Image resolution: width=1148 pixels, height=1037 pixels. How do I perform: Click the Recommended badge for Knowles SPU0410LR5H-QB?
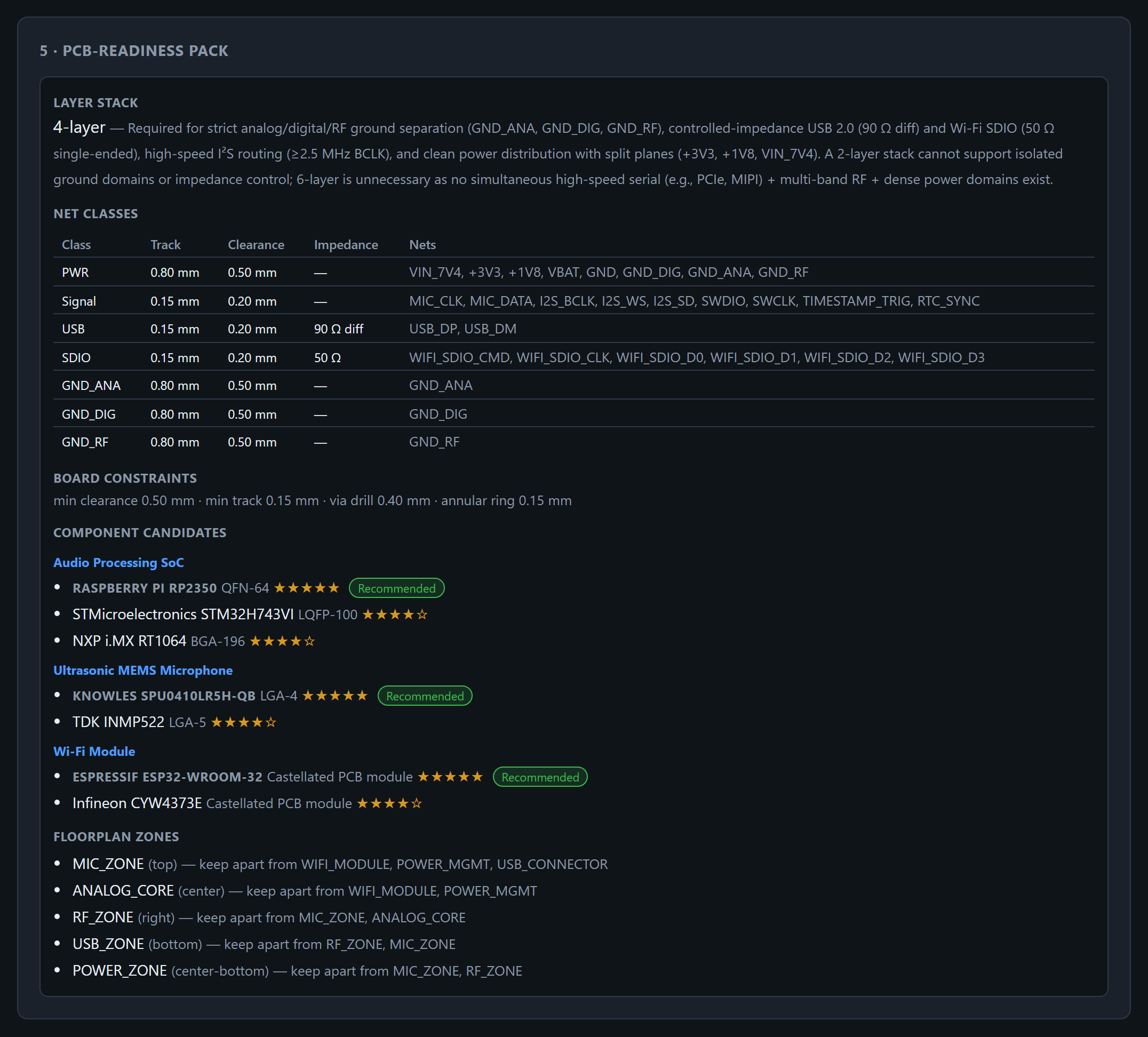tap(425, 696)
